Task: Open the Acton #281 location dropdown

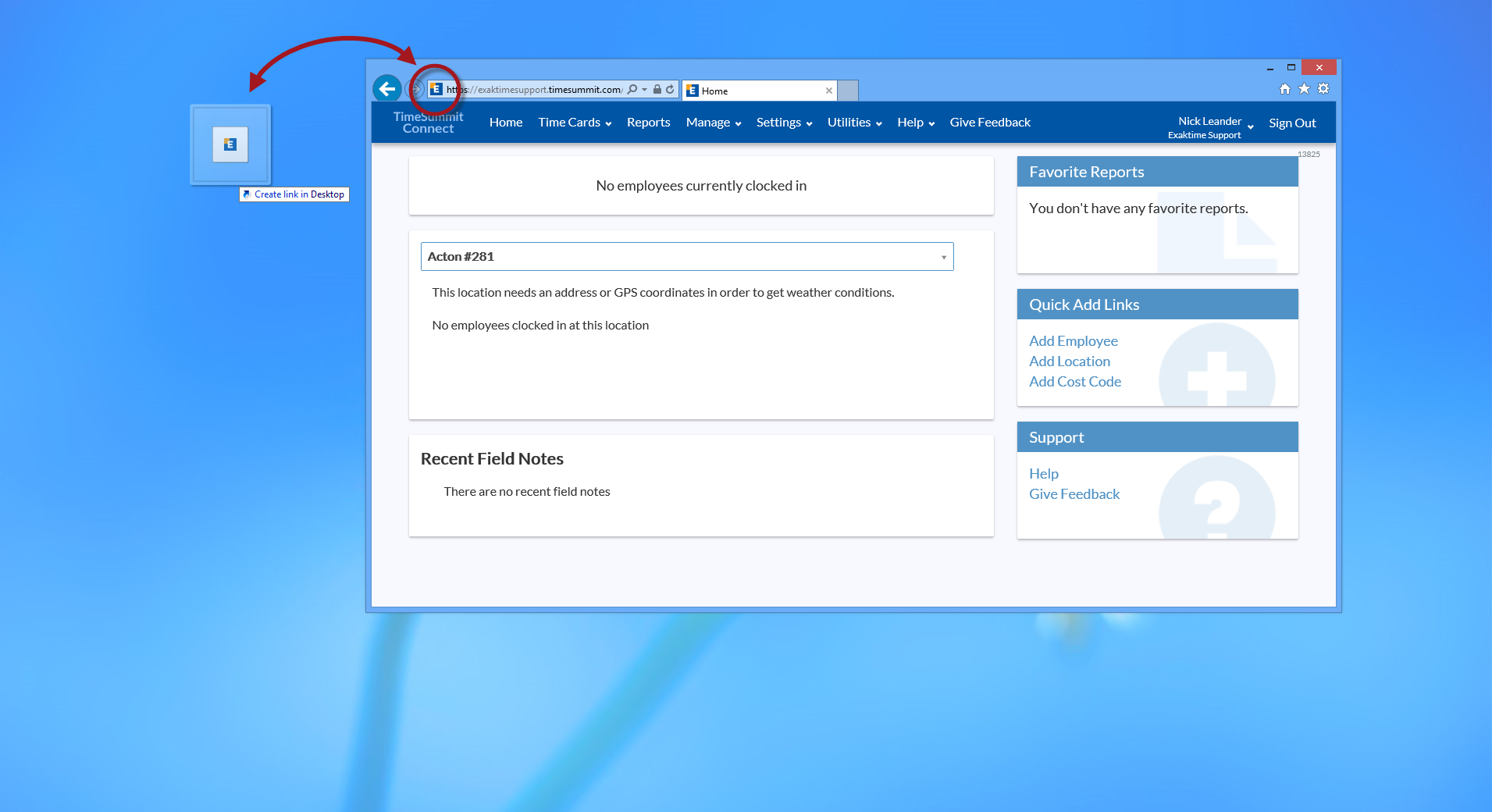Action: tap(687, 257)
